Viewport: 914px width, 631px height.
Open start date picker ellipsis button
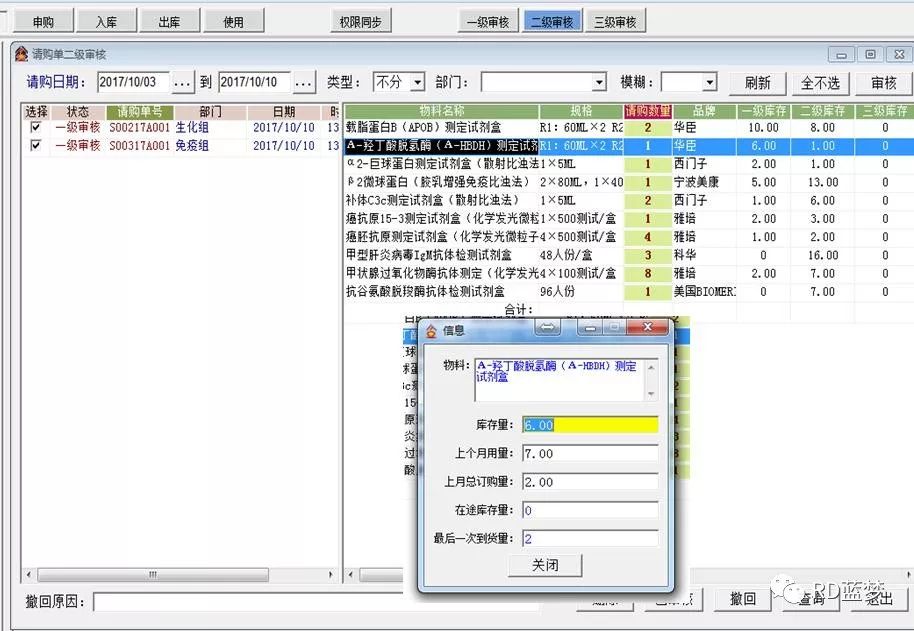(x=182, y=82)
